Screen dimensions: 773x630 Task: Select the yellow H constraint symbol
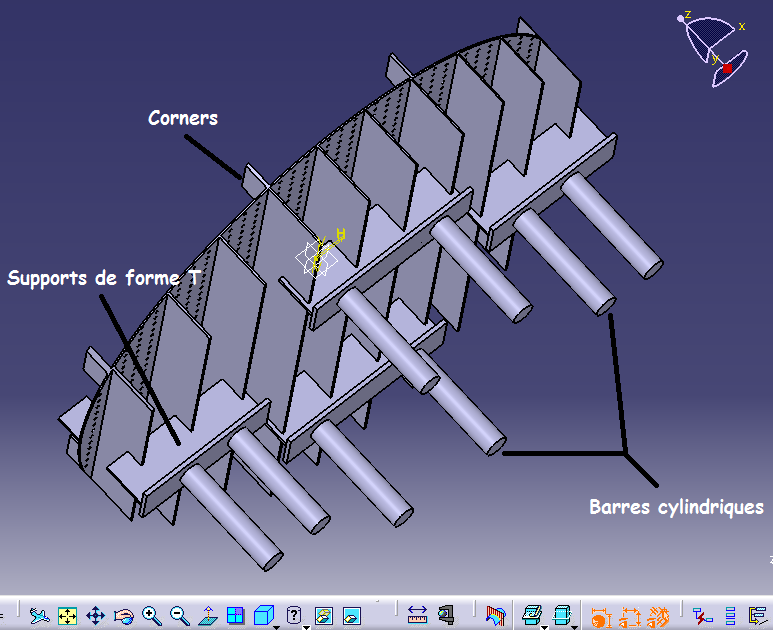point(340,234)
